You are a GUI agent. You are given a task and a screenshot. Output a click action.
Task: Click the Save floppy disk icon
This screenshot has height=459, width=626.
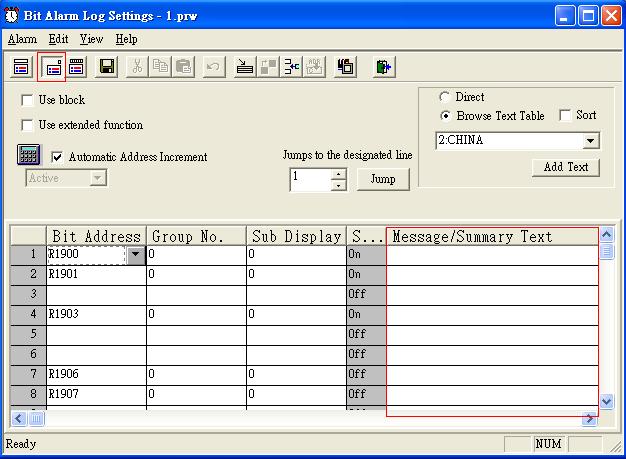(x=107, y=67)
